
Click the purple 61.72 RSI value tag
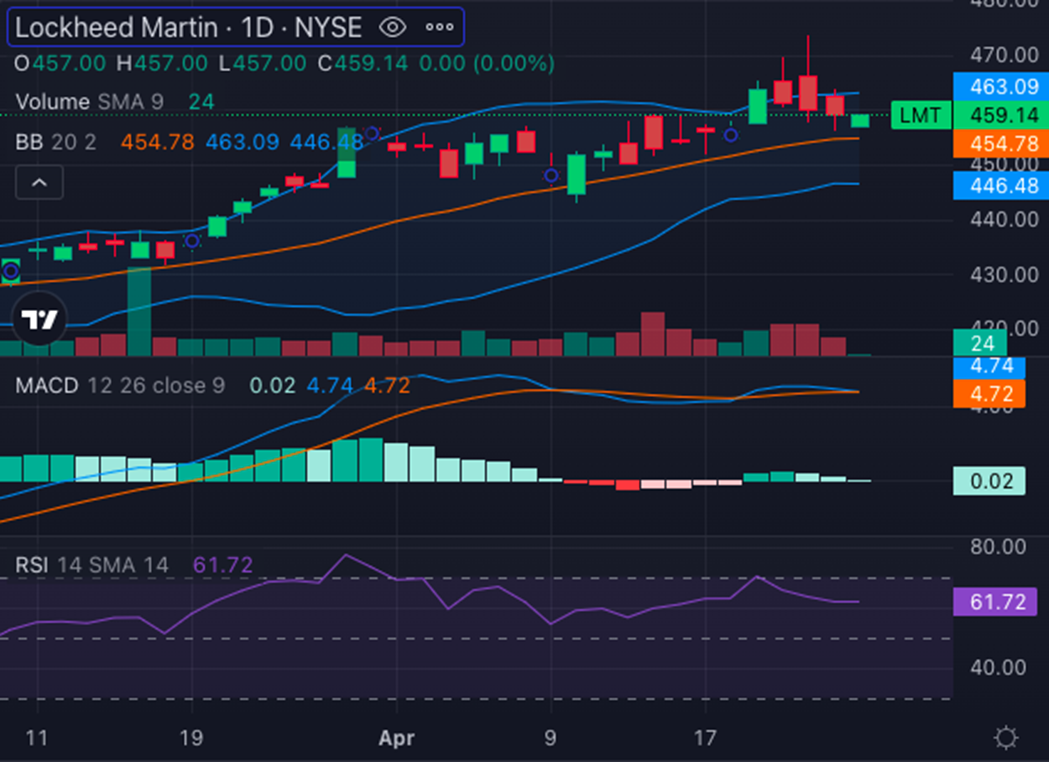click(996, 601)
